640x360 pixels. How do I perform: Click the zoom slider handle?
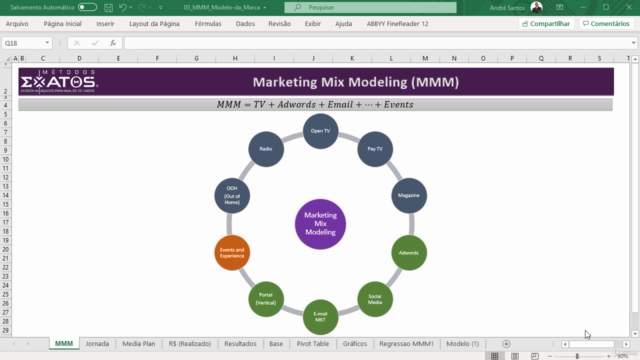click(x=577, y=356)
